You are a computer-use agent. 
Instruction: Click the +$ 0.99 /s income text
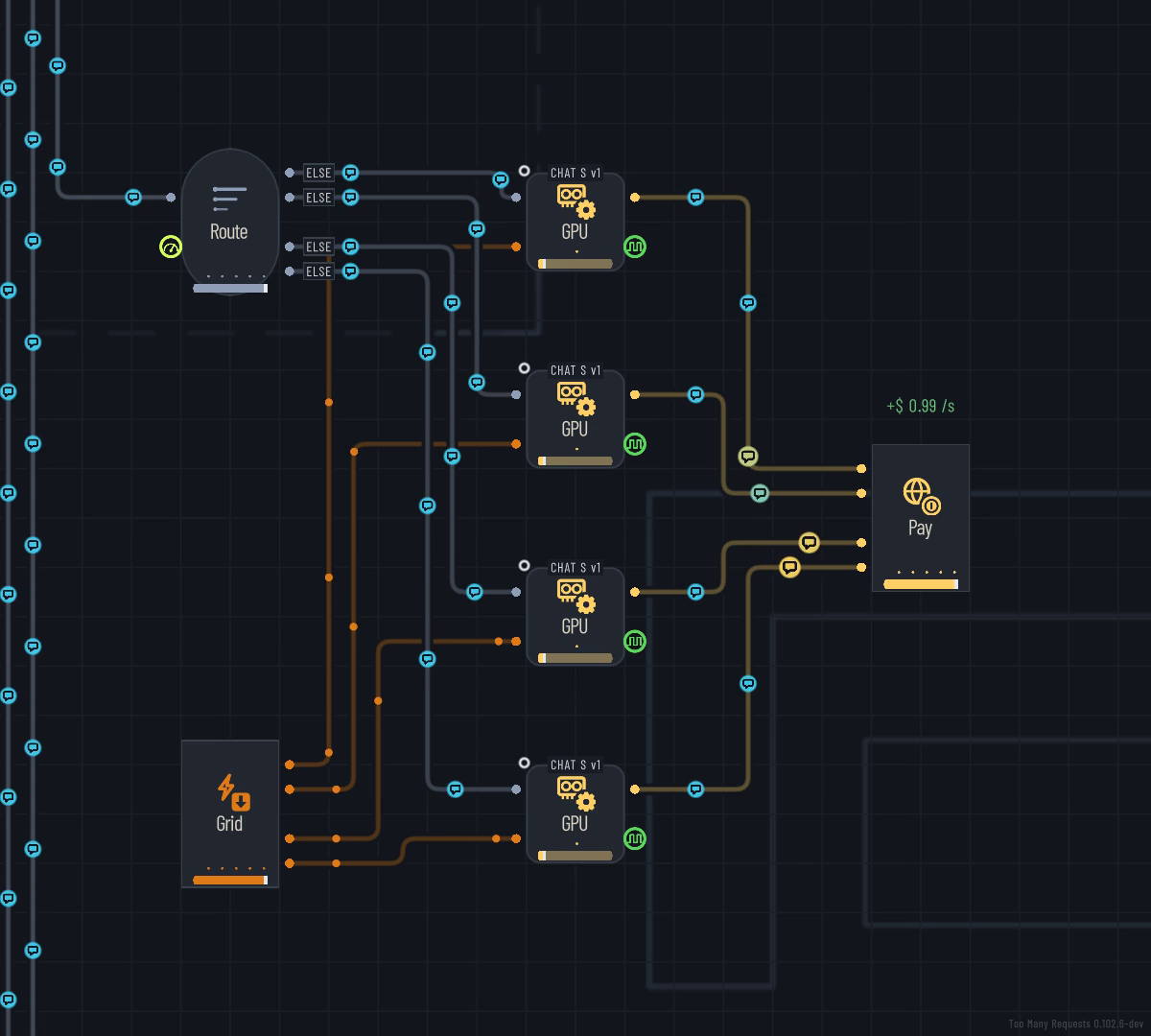click(x=921, y=406)
